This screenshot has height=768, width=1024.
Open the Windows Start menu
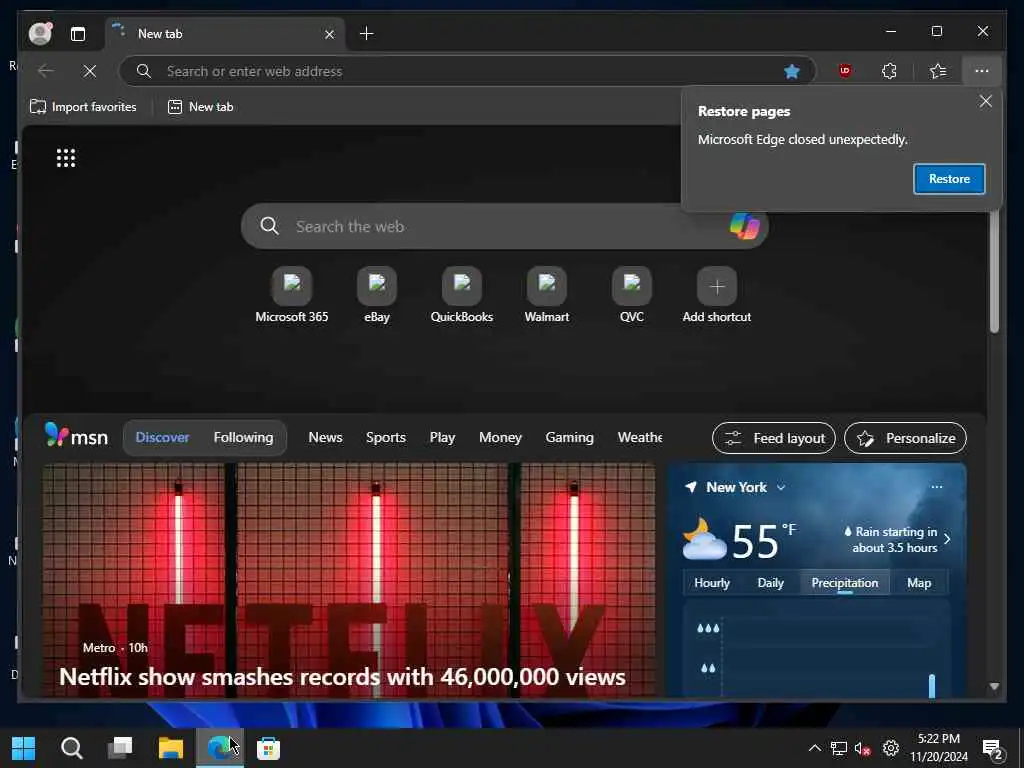24,748
